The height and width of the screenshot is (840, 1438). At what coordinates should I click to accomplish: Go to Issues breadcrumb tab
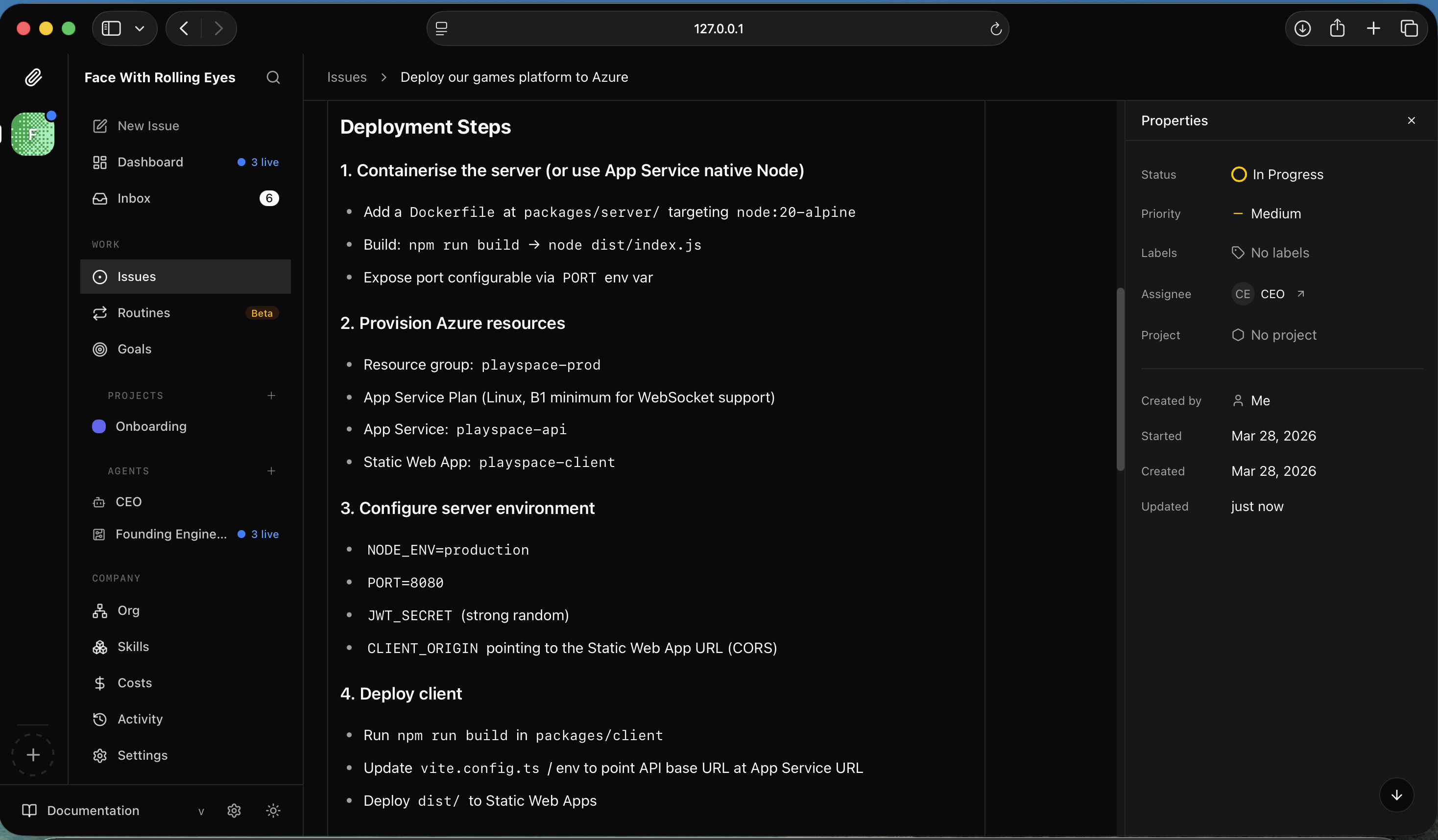(346, 77)
